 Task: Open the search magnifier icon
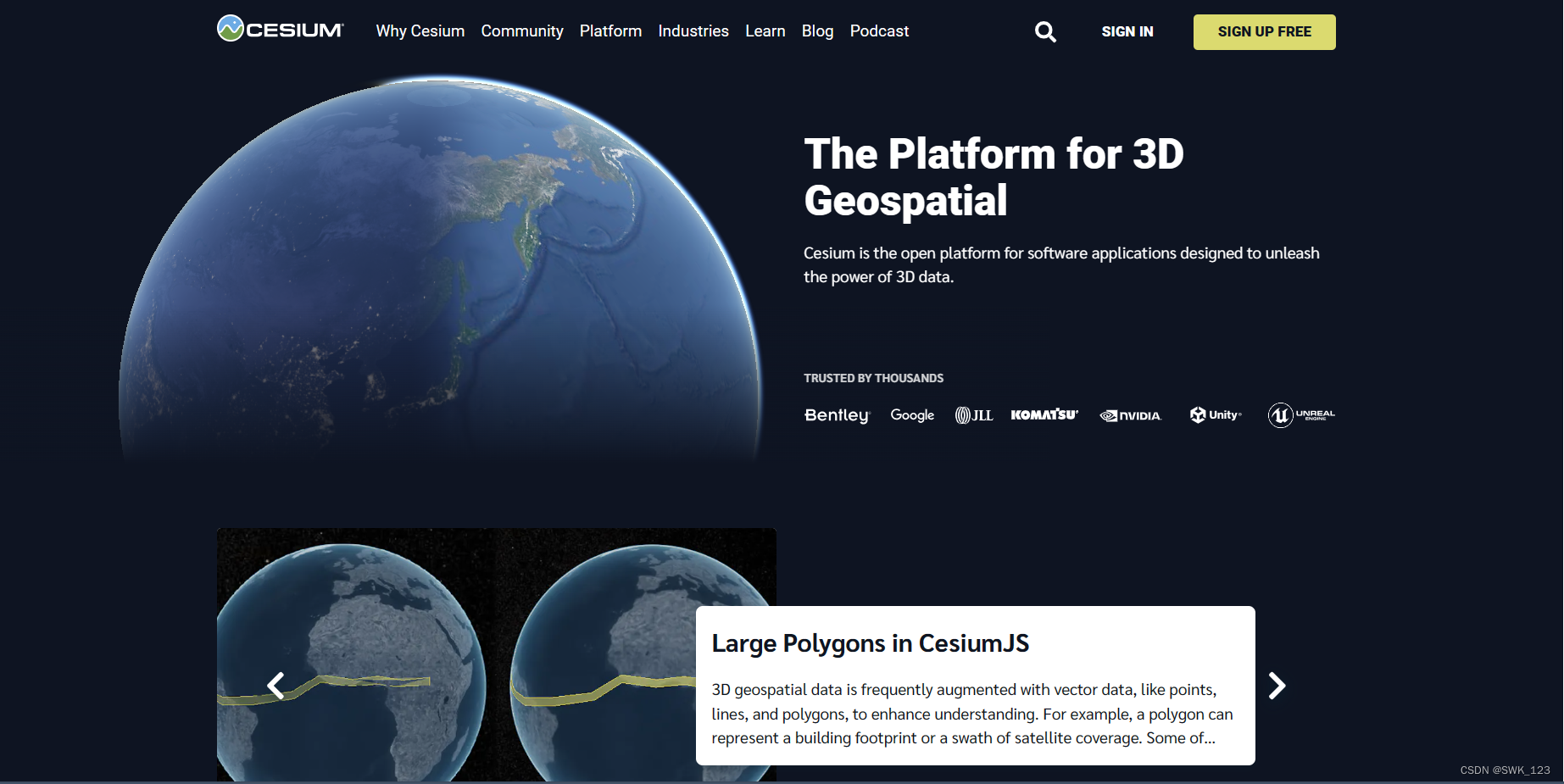[1045, 32]
